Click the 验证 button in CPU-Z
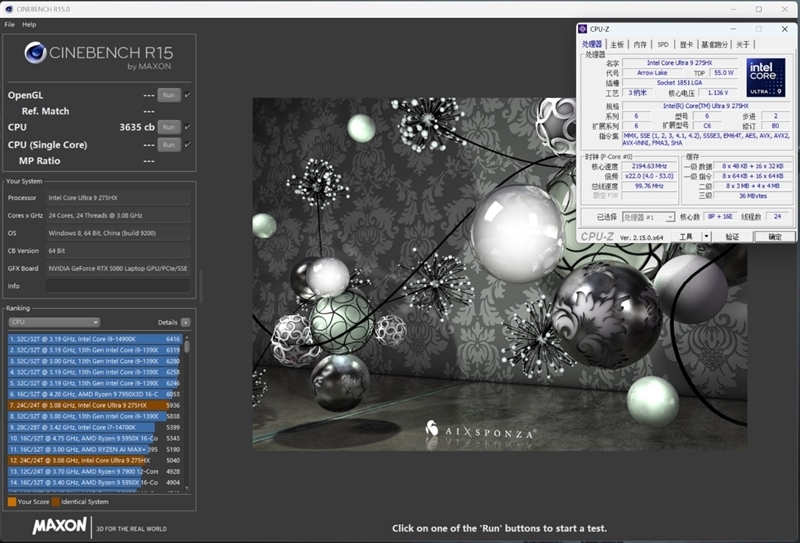The image size is (800, 543). coord(733,236)
